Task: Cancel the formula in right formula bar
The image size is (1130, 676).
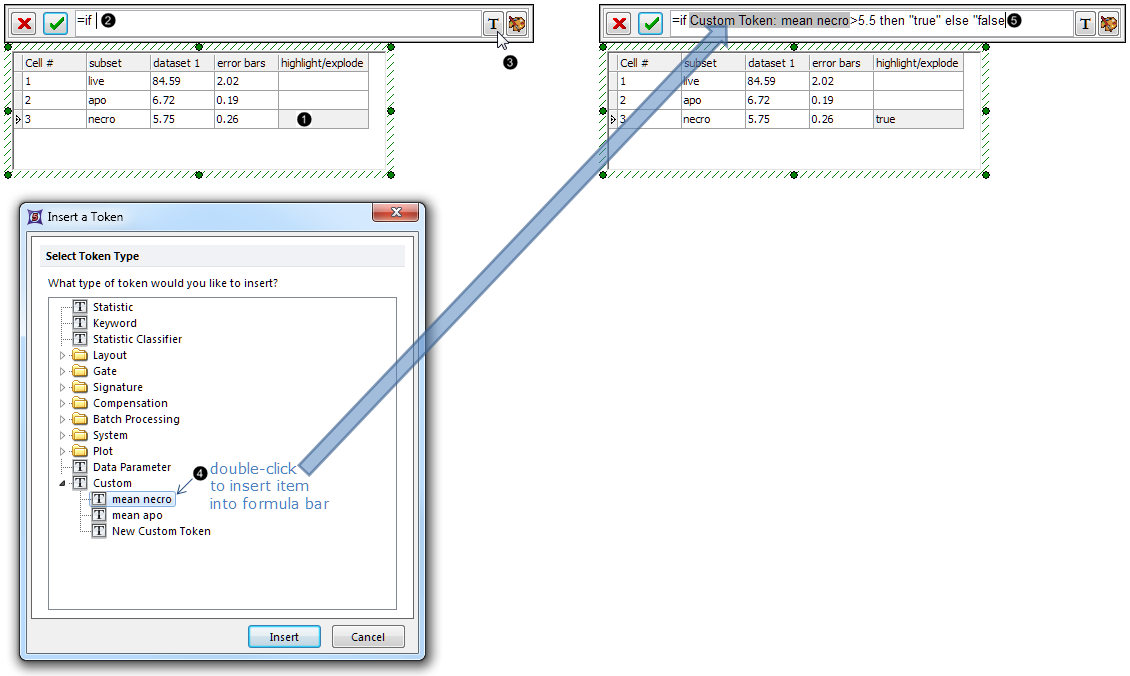Action: (619, 24)
